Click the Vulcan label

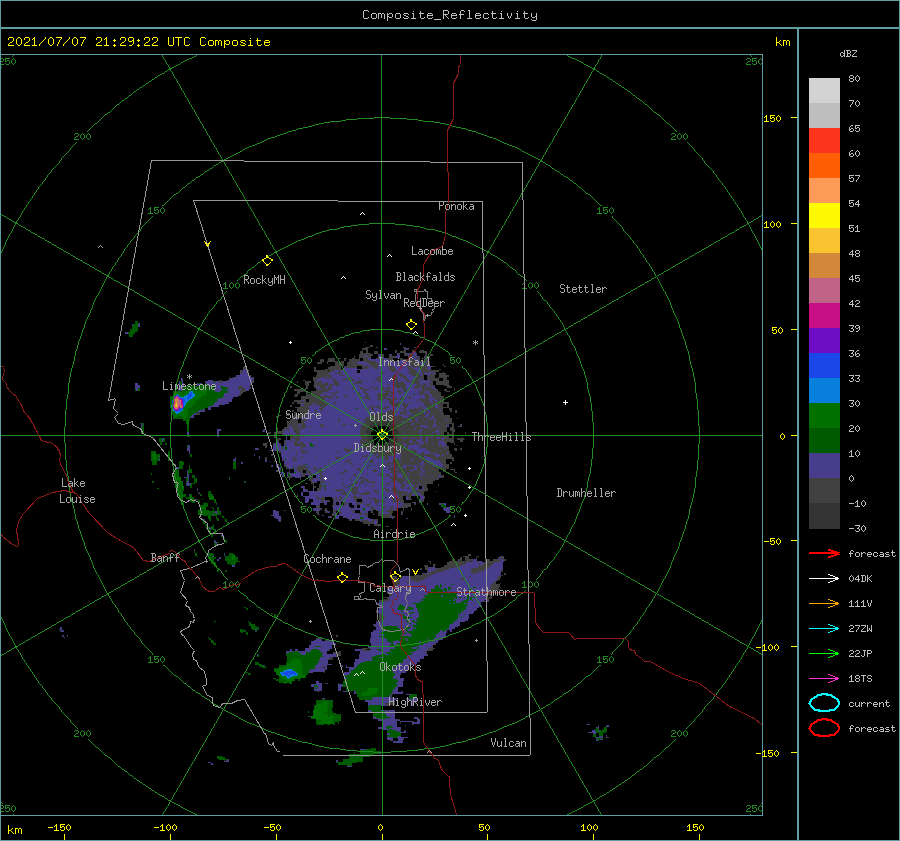pyautogui.click(x=508, y=743)
